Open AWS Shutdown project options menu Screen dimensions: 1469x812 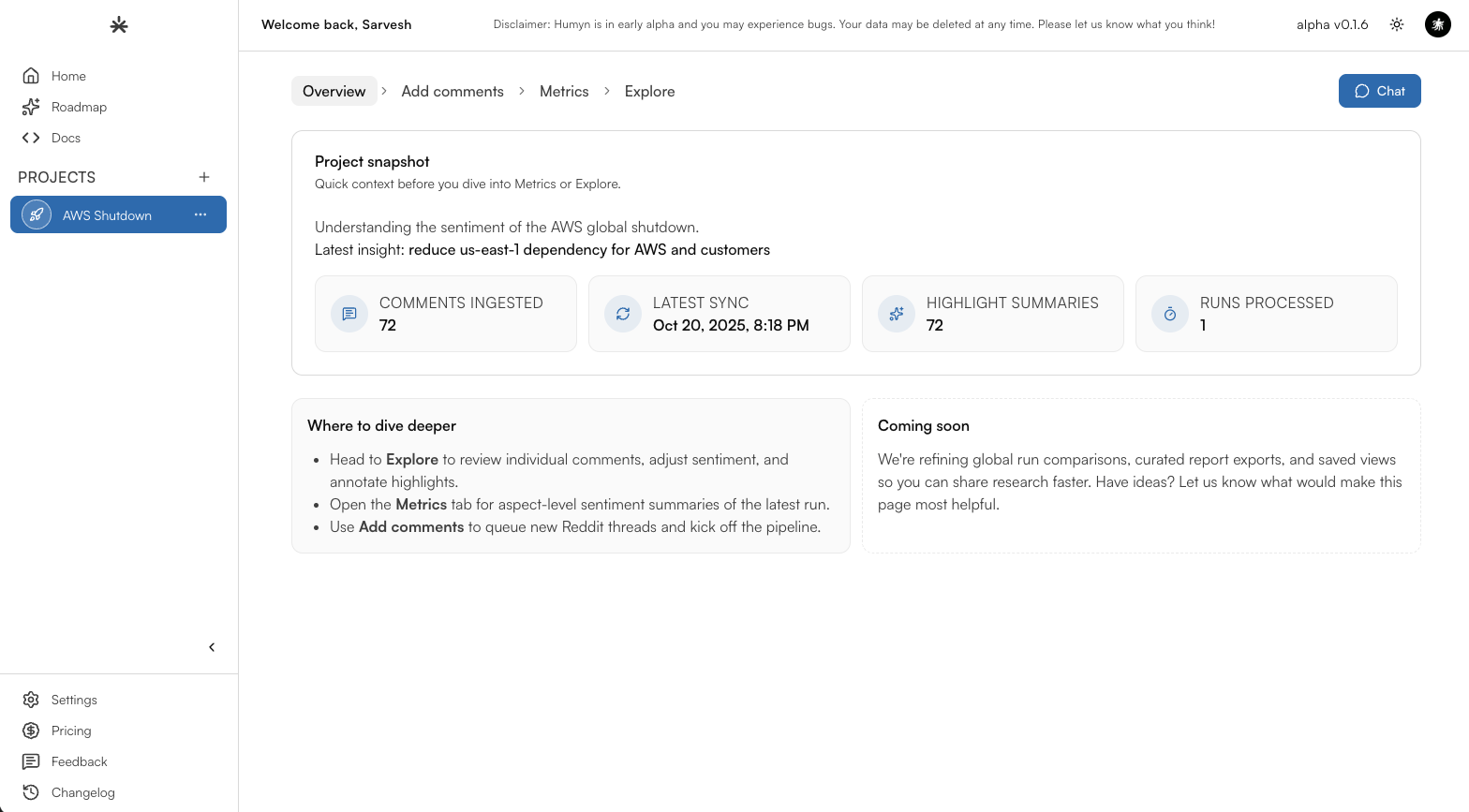(200, 214)
